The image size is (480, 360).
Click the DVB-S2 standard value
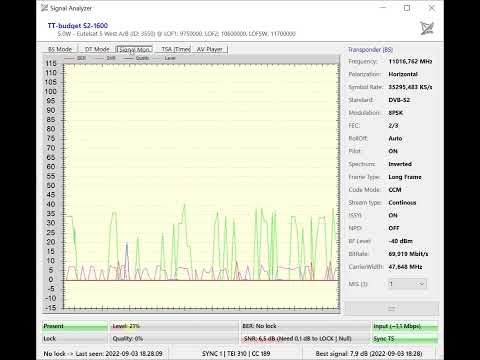pyautogui.click(x=399, y=100)
